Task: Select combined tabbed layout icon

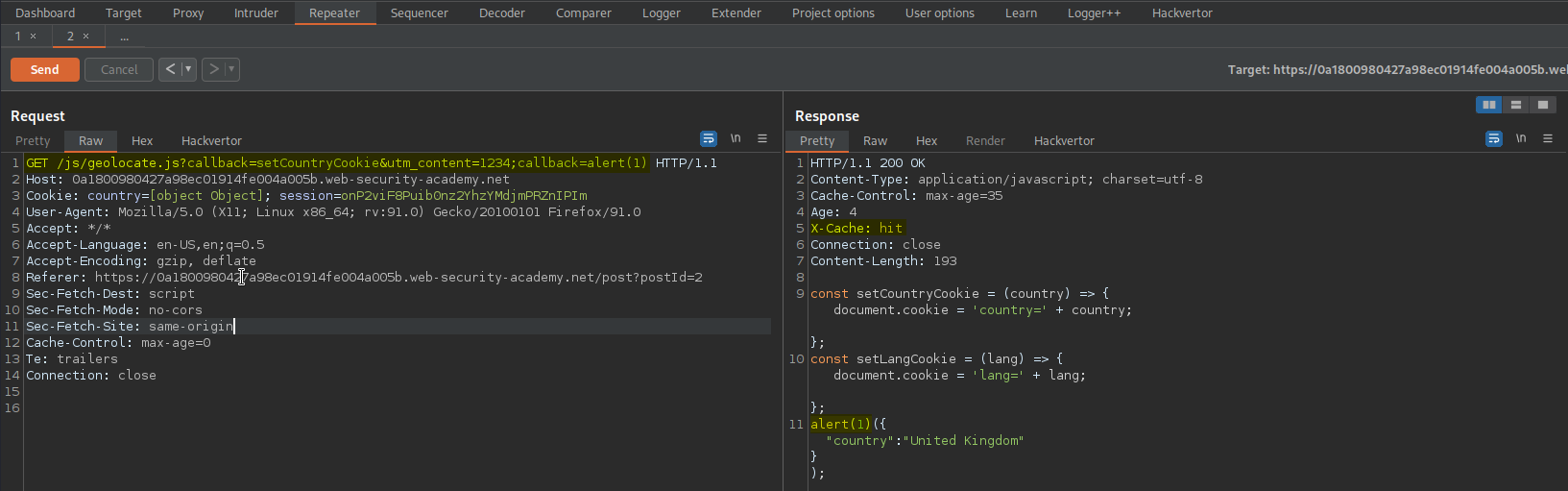Action: (x=1543, y=105)
